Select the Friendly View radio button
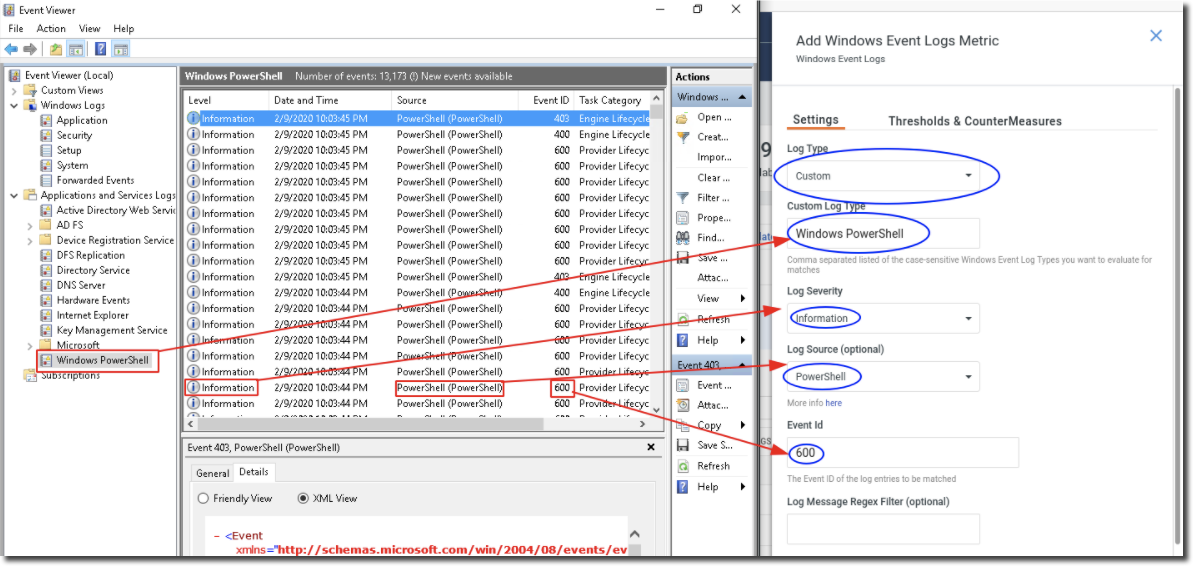The image size is (1193, 566). pos(203,498)
